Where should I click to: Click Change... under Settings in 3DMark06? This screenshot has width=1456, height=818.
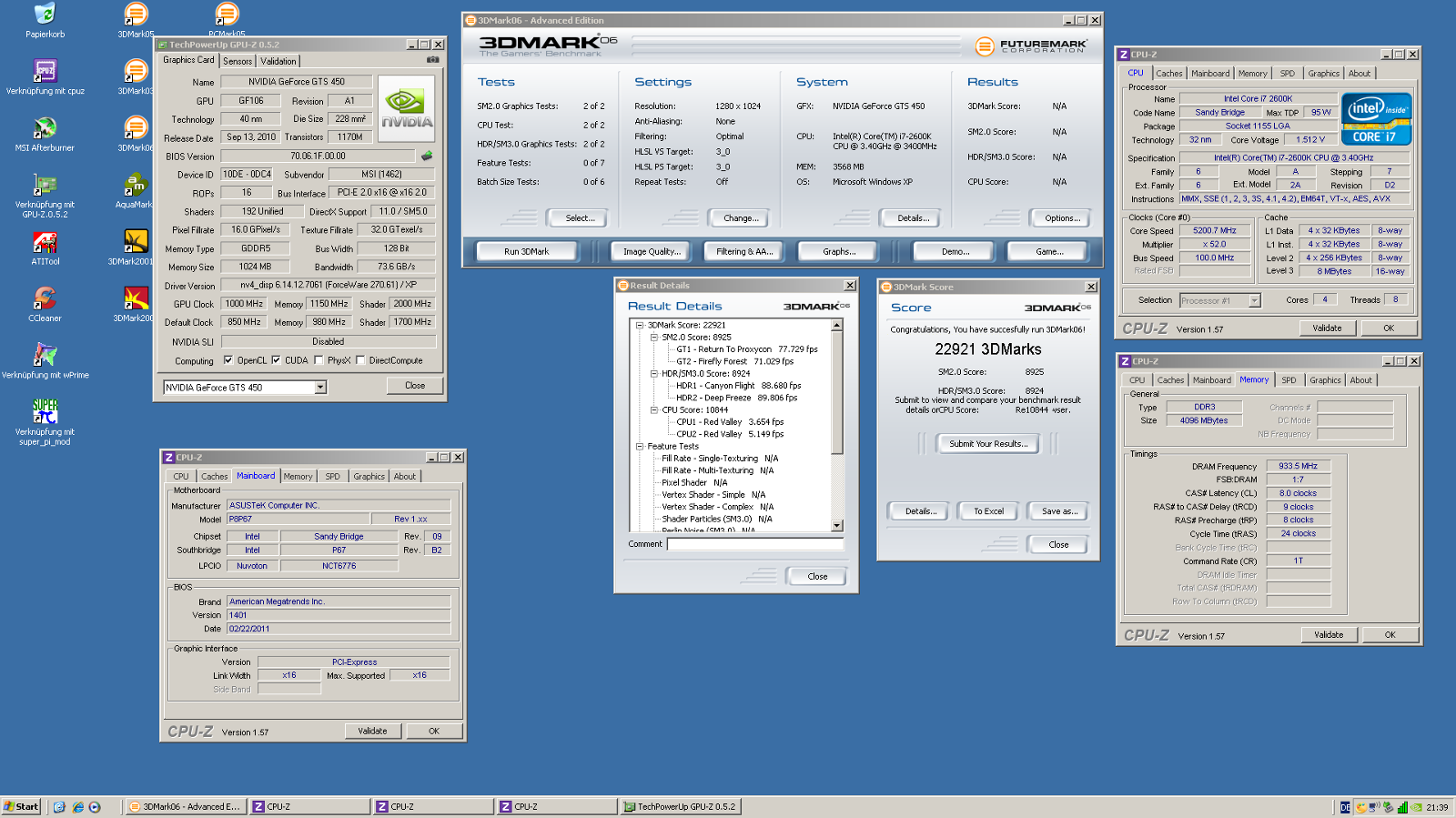[x=741, y=218]
